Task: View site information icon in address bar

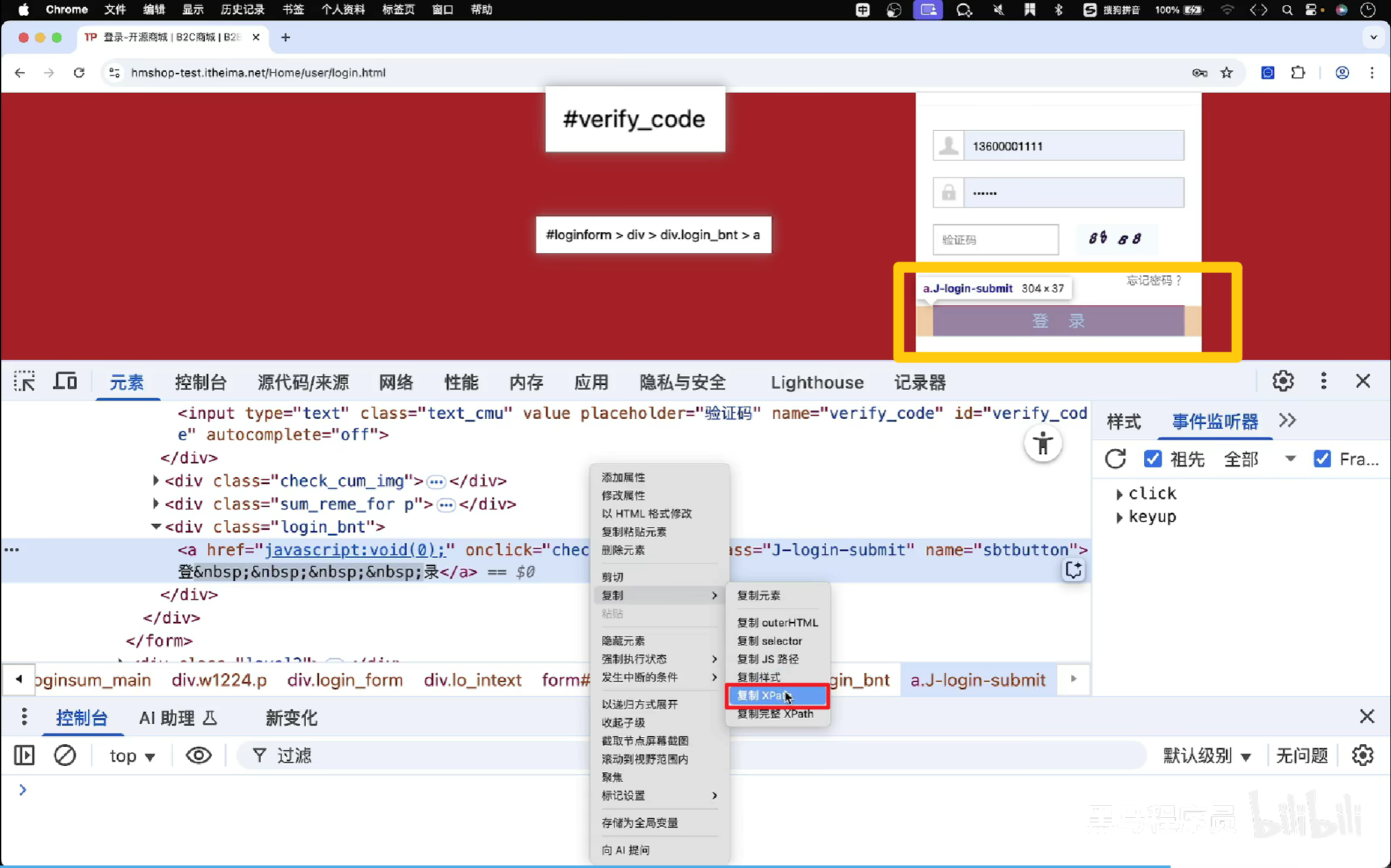Action: 115,72
